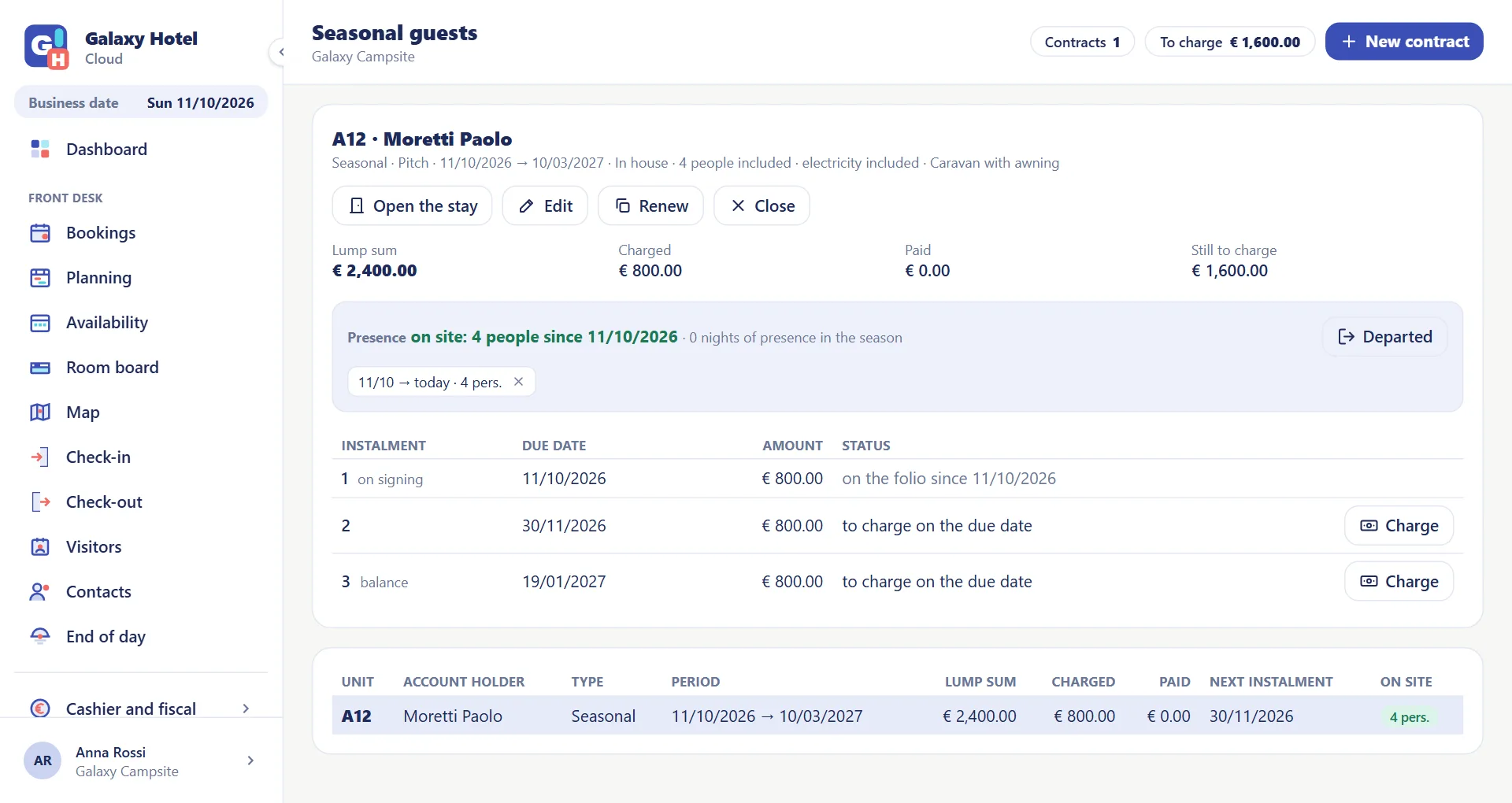The image size is (1512, 803).
Task: Expand Cashier and fiscal chevron
Action: 246,709
